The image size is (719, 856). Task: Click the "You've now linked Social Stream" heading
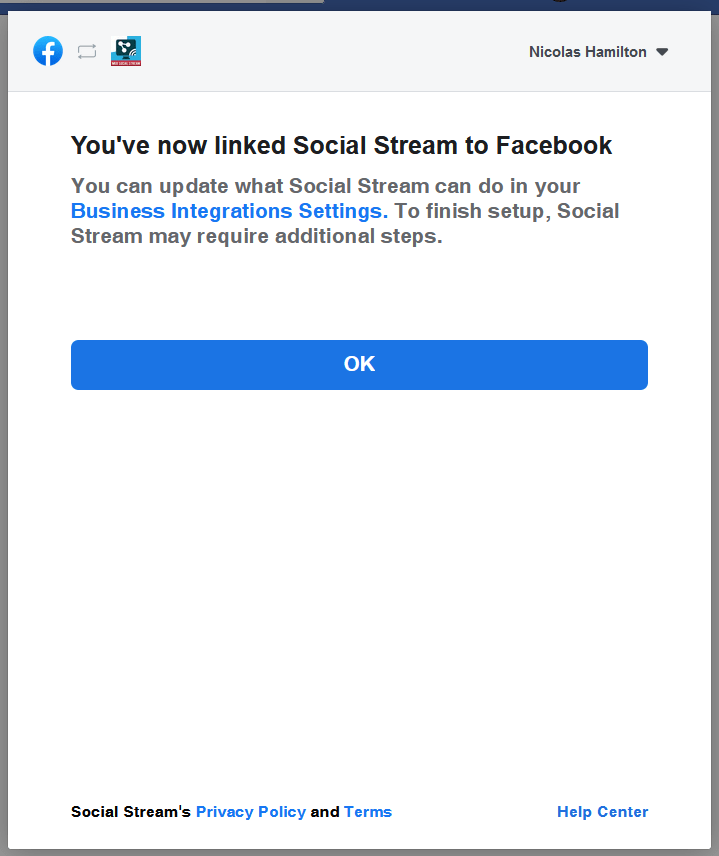pos(341,146)
